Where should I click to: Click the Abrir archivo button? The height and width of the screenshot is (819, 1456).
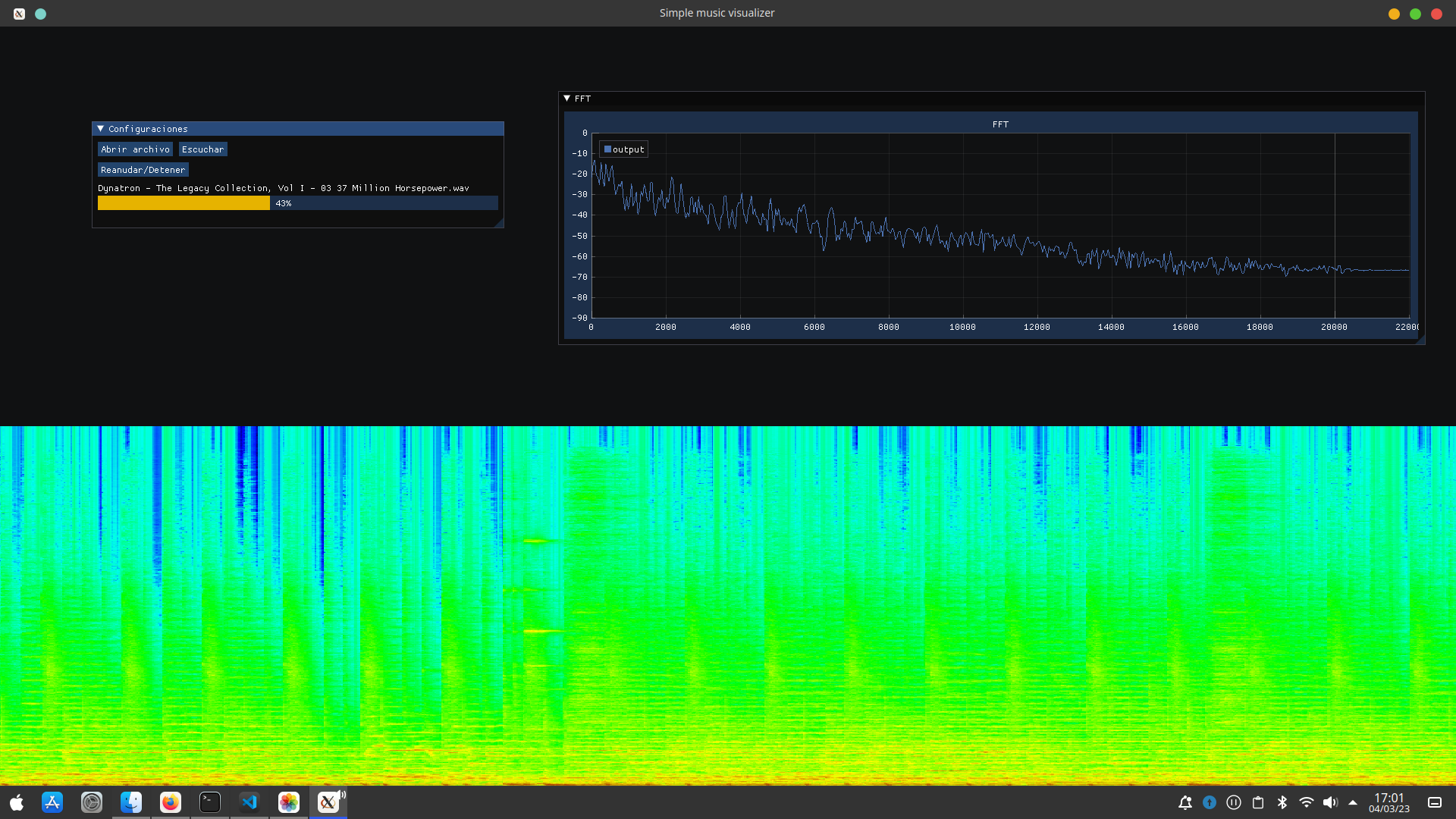coord(135,149)
